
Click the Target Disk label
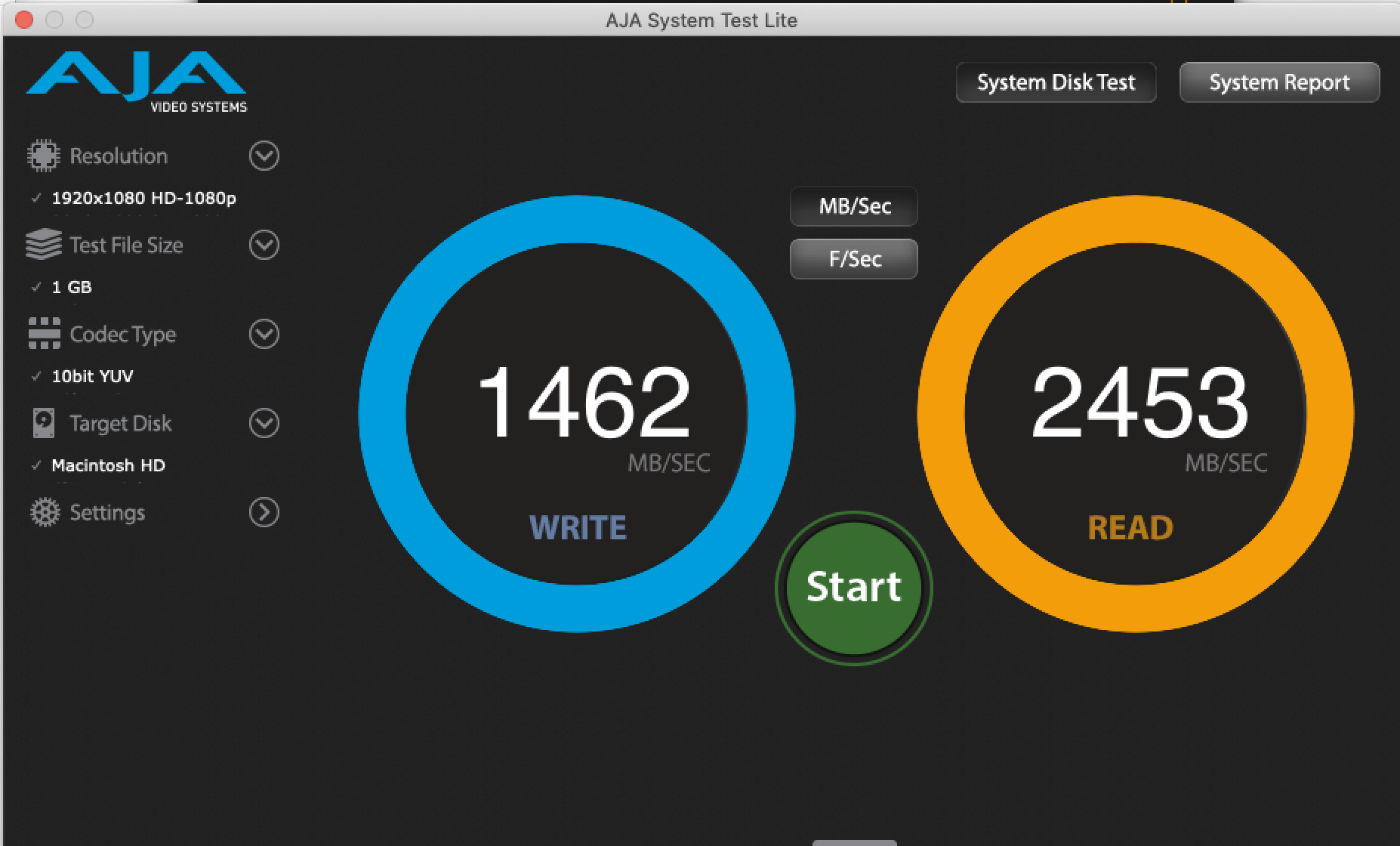[x=120, y=423]
